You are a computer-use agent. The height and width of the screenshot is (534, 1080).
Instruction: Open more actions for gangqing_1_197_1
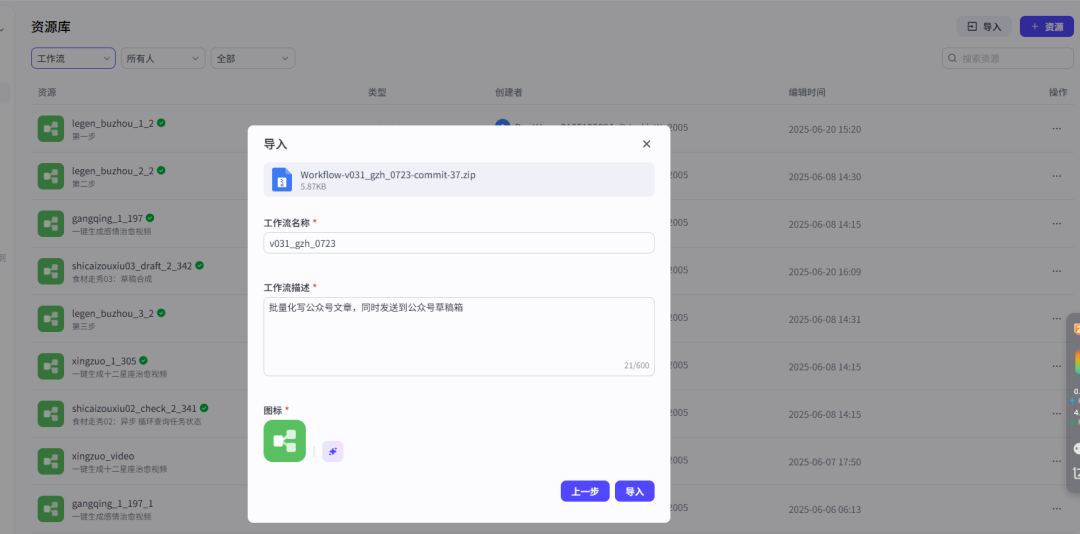coord(1057,509)
